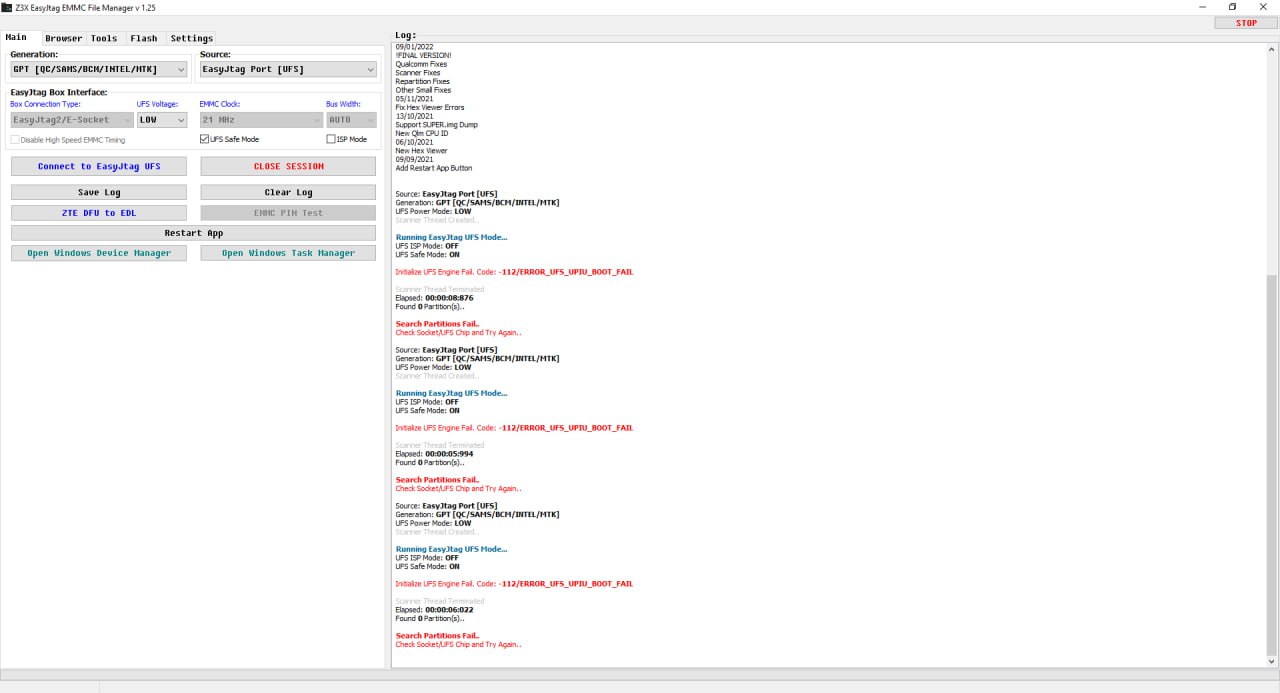This screenshot has height=693, width=1280.
Task: Click the Z3X EasyJtag app icon in title bar
Action: pyautogui.click(x=7, y=7)
